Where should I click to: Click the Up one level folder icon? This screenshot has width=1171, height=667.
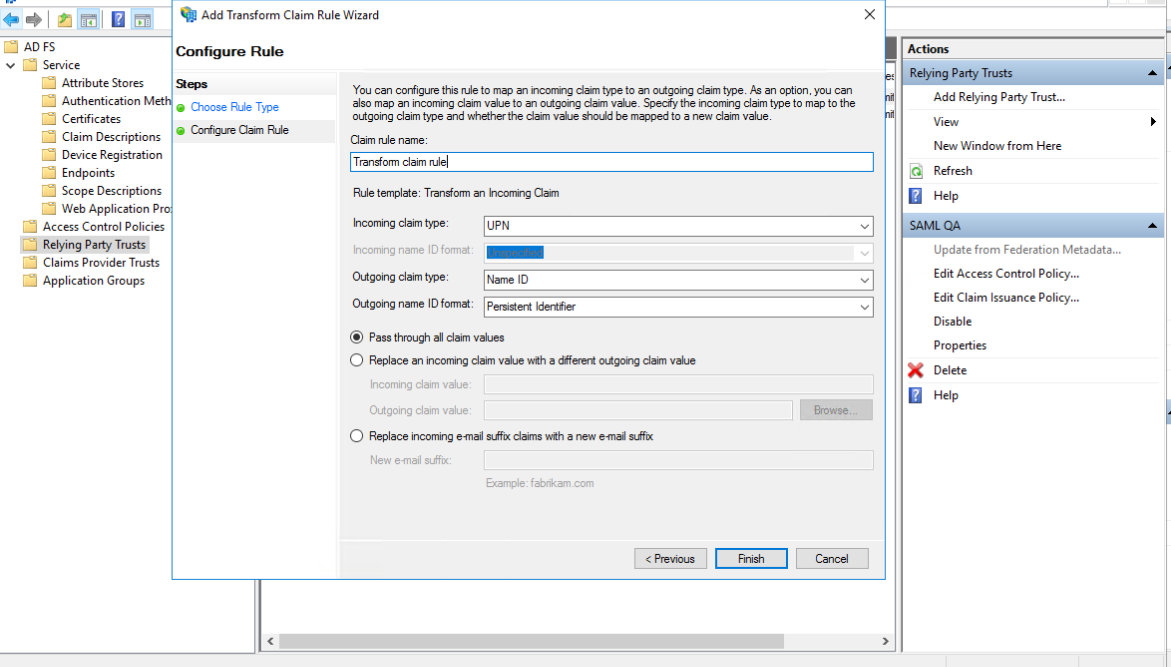65,20
